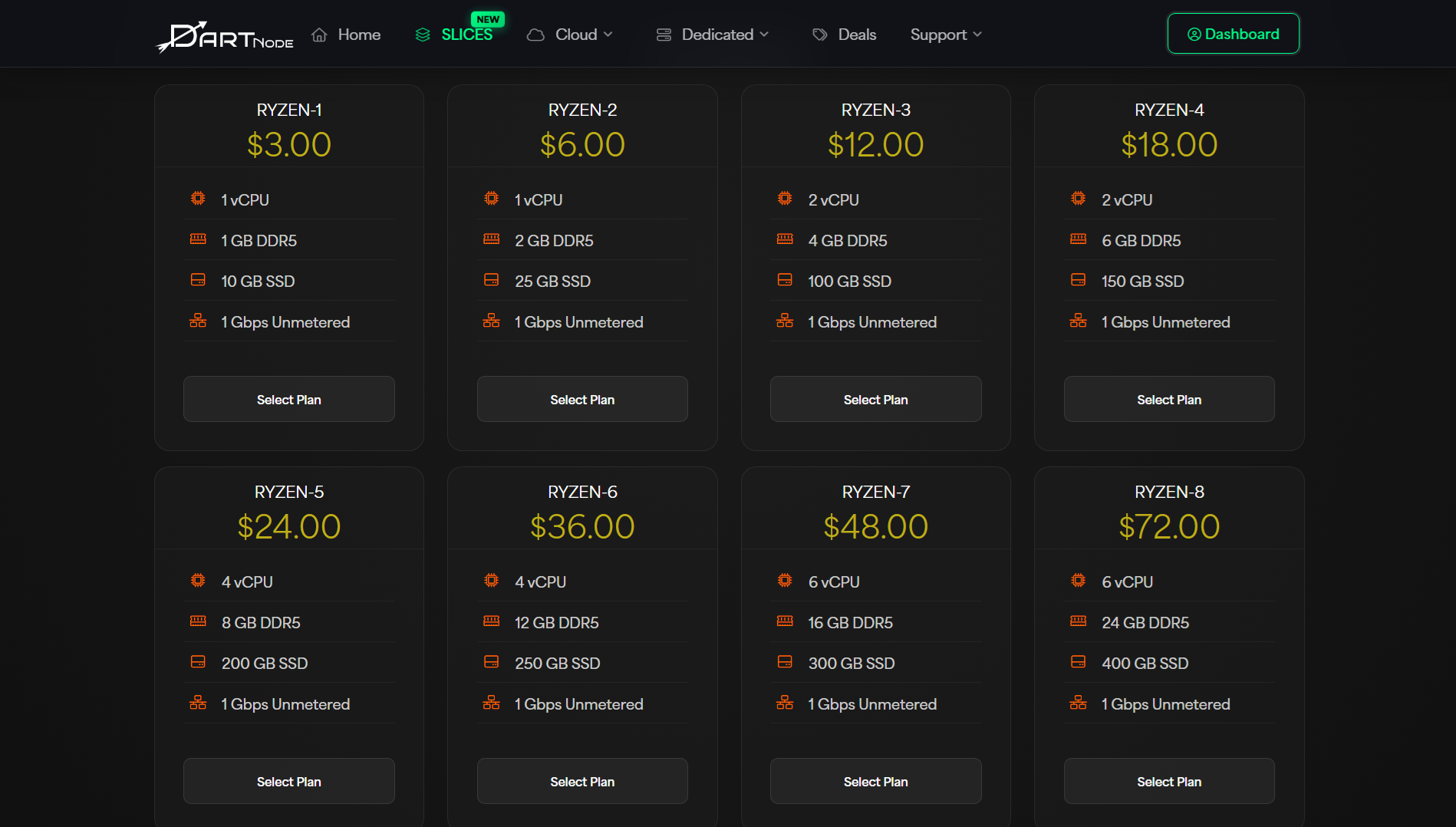The height and width of the screenshot is (827, 1456).
Task: Click the $3.00 price
Action: (289, 144)
